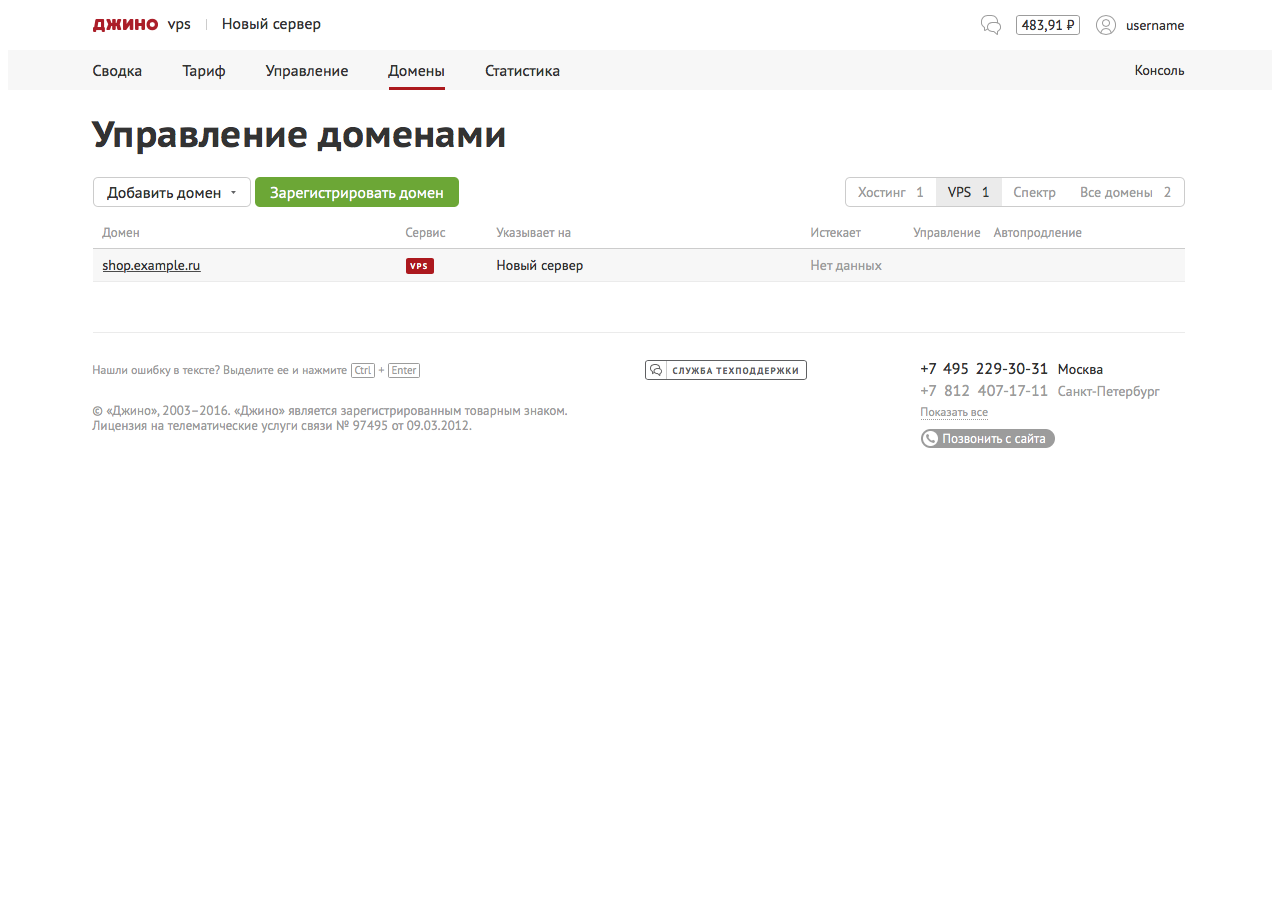Open the 'Консоль' panel
Viewport: 1280px width, 900px height.
click(x=1159, y=71)
